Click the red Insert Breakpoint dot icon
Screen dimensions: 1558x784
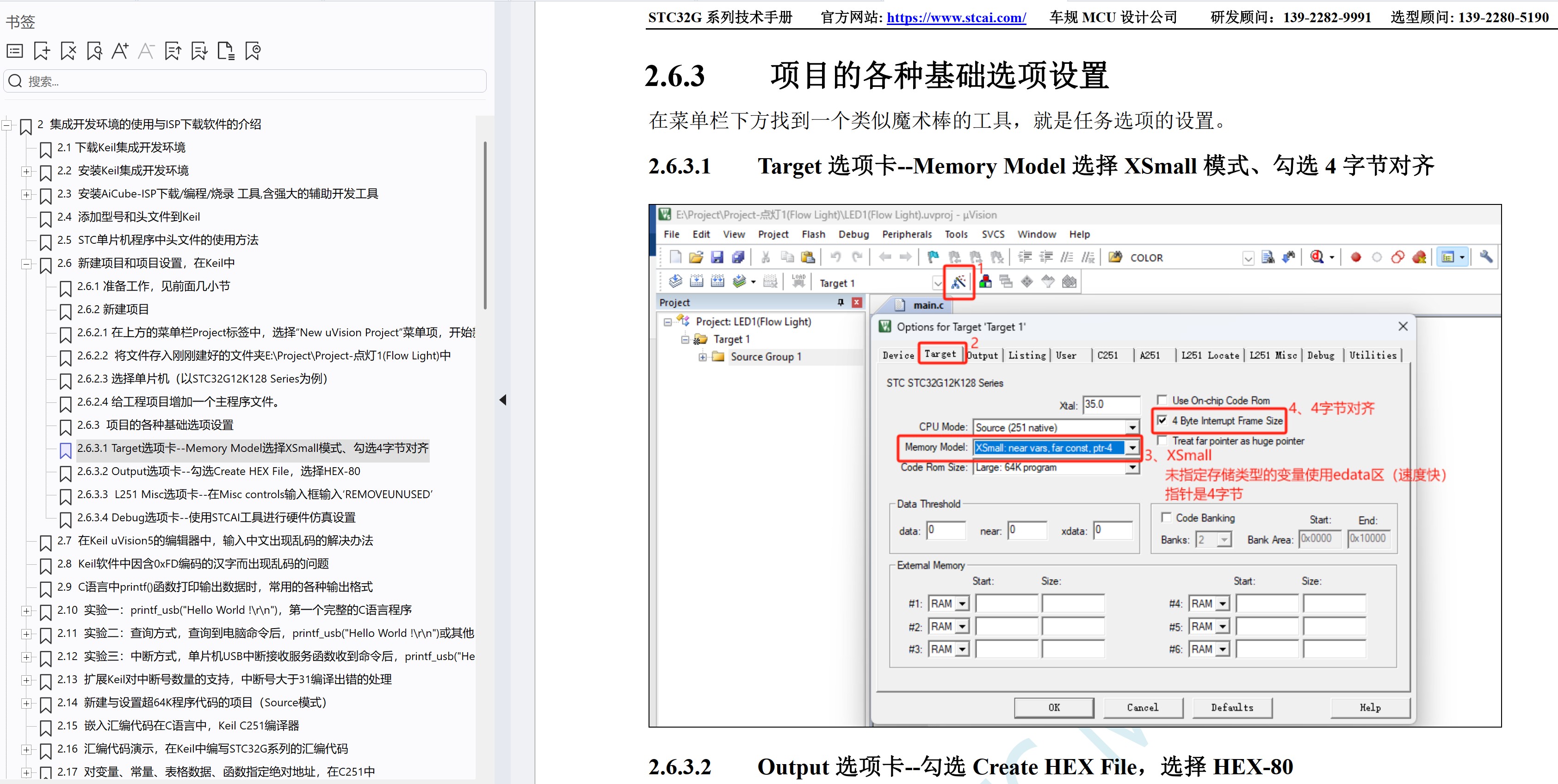[1356, 257]
